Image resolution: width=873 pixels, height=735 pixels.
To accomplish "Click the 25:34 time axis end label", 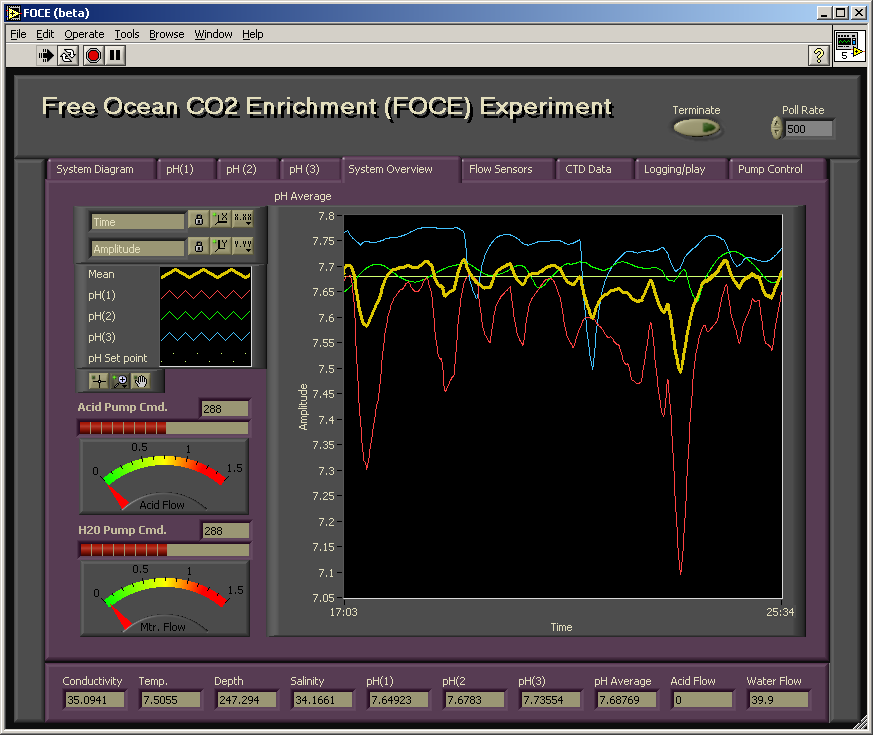I will click(780, 612).
